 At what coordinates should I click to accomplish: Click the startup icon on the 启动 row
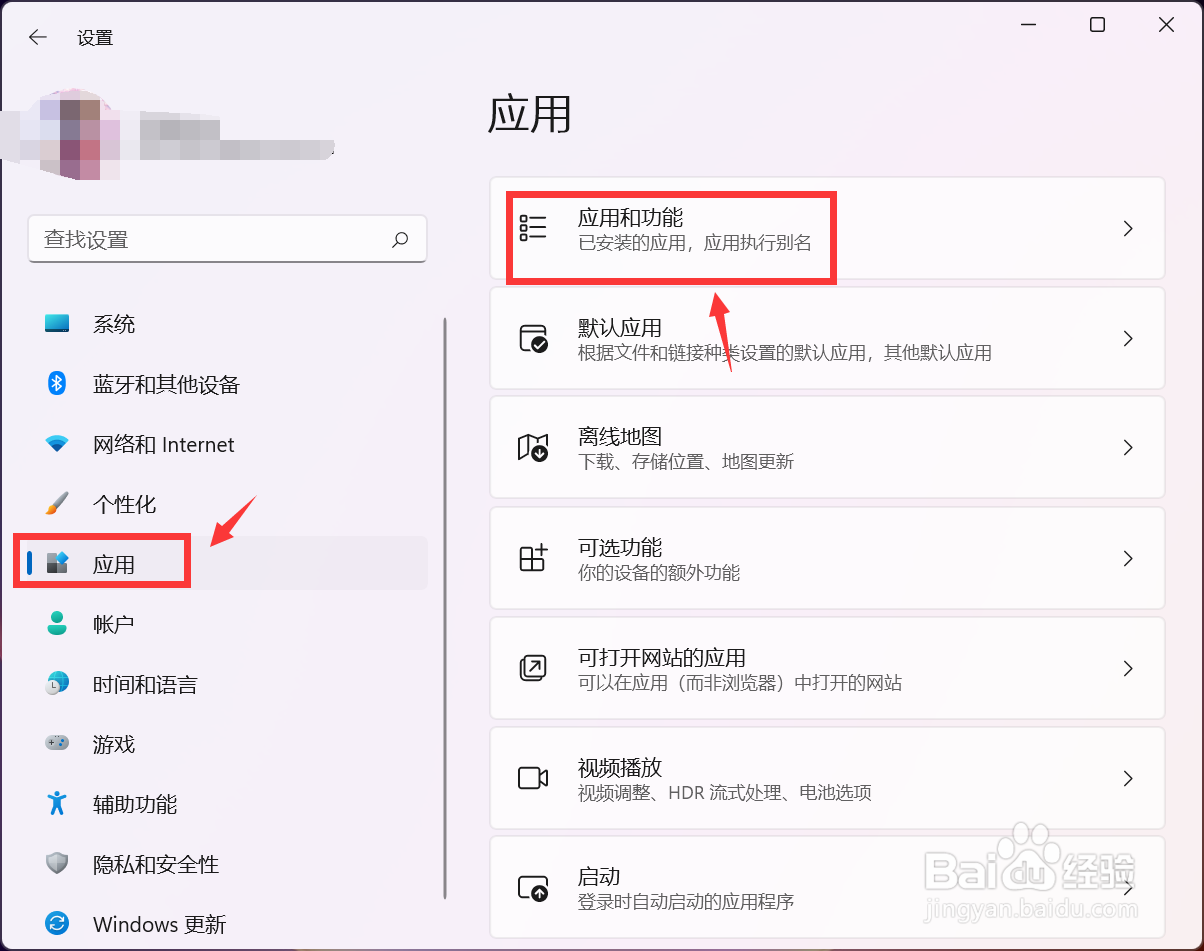pyautogui.click(x=534, y=887)
